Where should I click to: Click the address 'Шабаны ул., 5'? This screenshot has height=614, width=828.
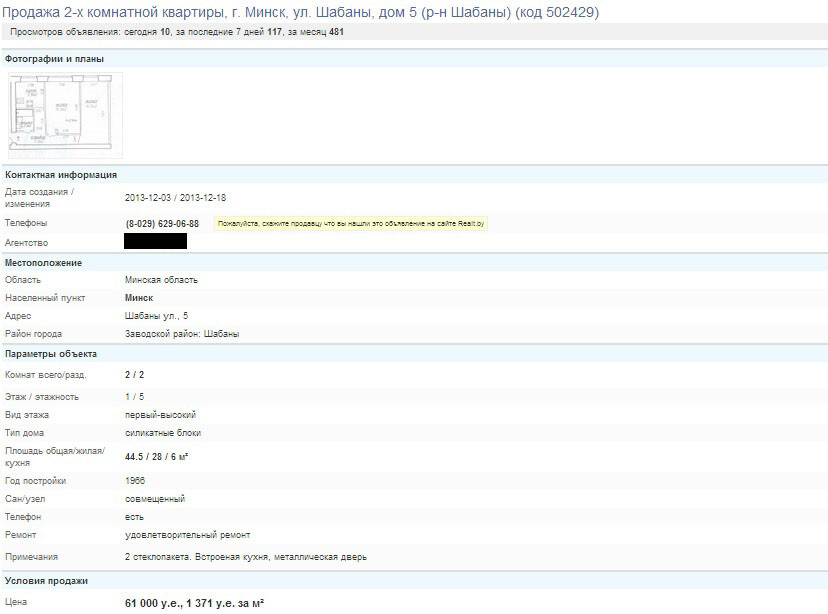[156, 316]
